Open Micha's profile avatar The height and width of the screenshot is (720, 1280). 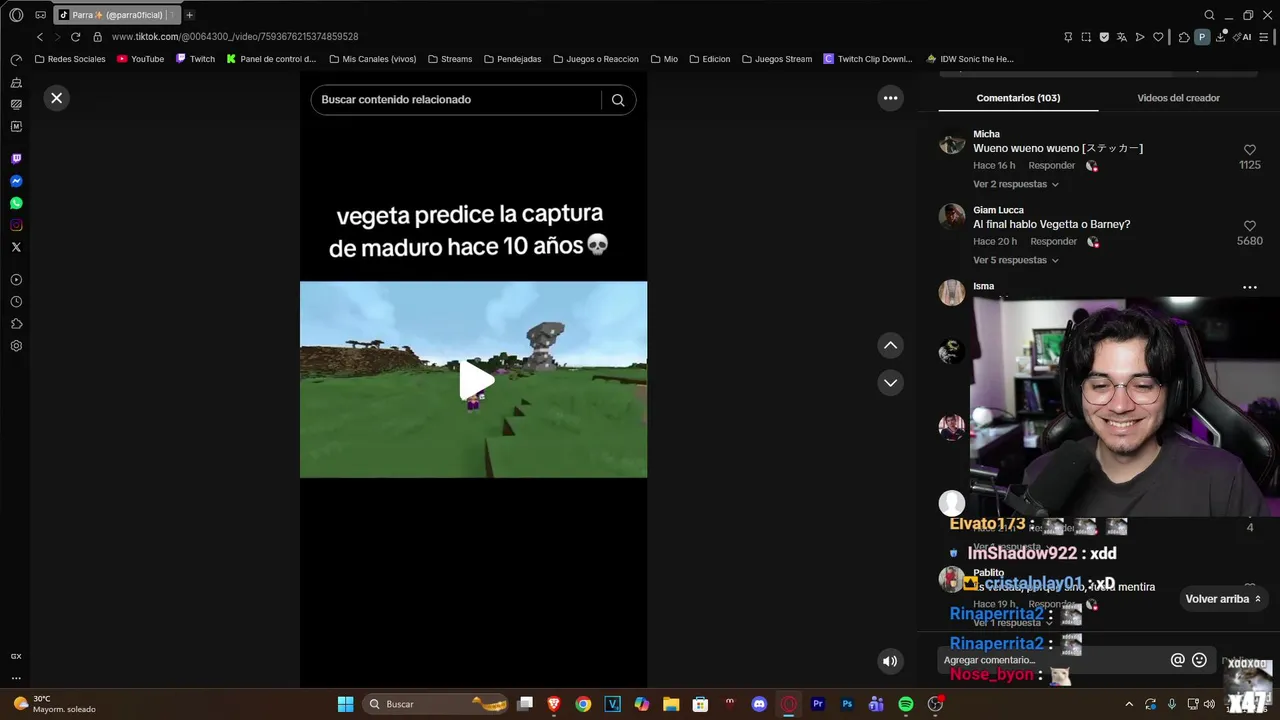952,144
